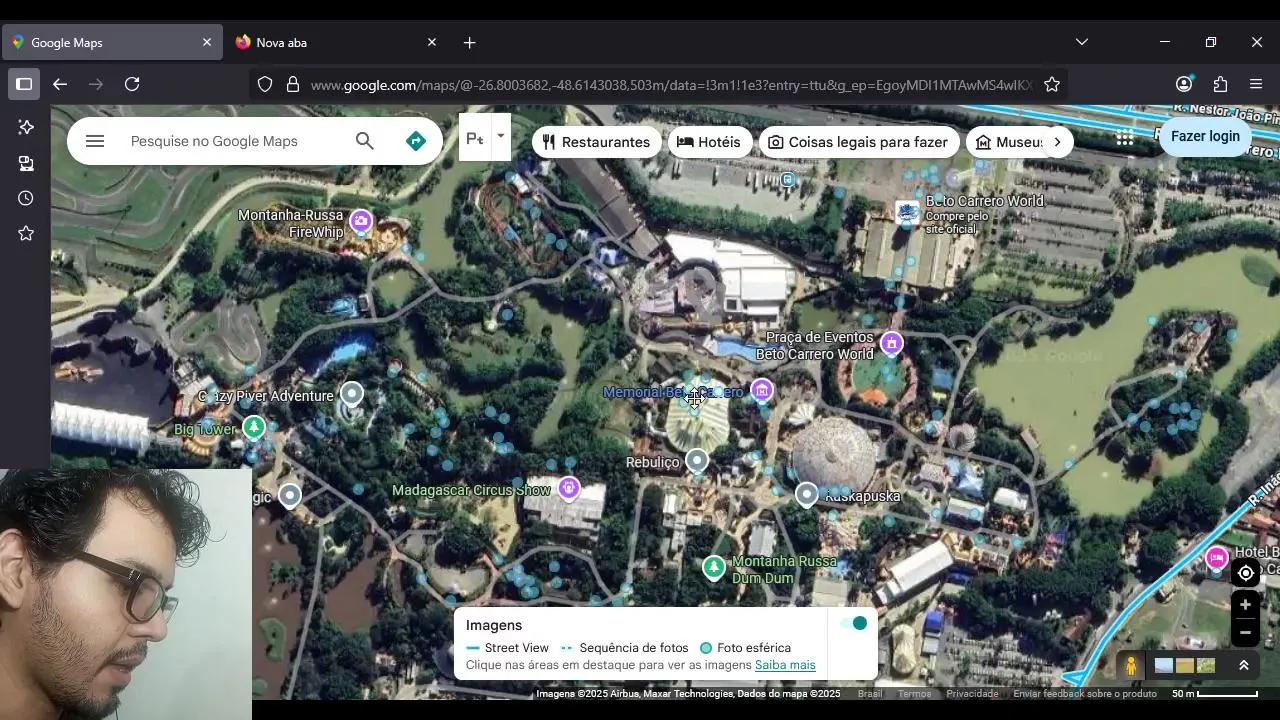Open the list all tabs dropdown

[x=1081, y=42]
